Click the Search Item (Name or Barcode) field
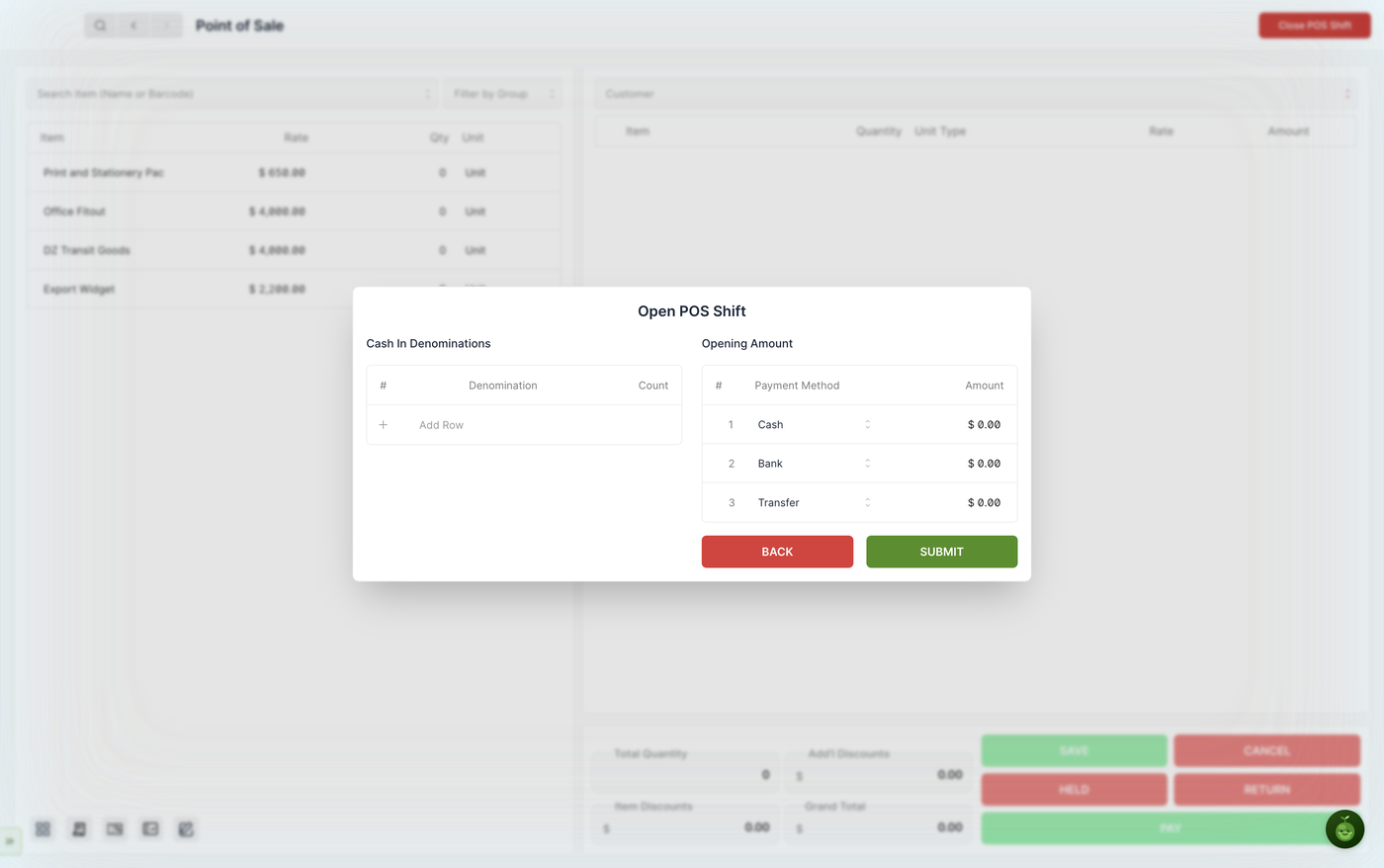Screen dimensions: 1384x868 pyautogui.click(x=232, y=94)
